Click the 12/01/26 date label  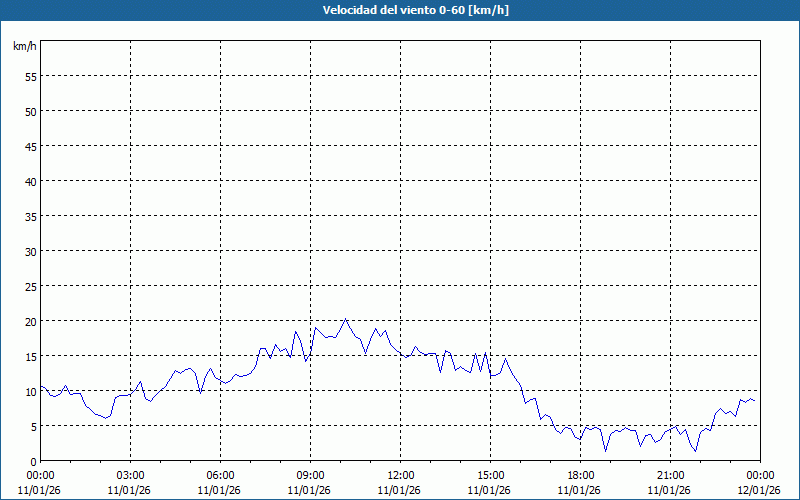pyautogui.click(x=760, y=490)
